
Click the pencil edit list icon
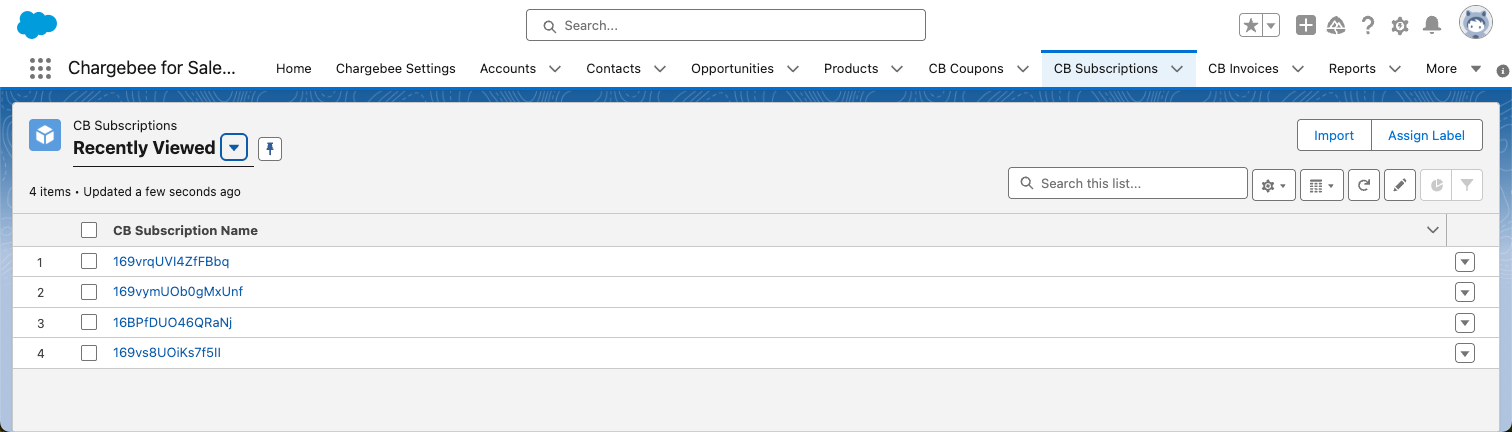(x=1400, y=184)
